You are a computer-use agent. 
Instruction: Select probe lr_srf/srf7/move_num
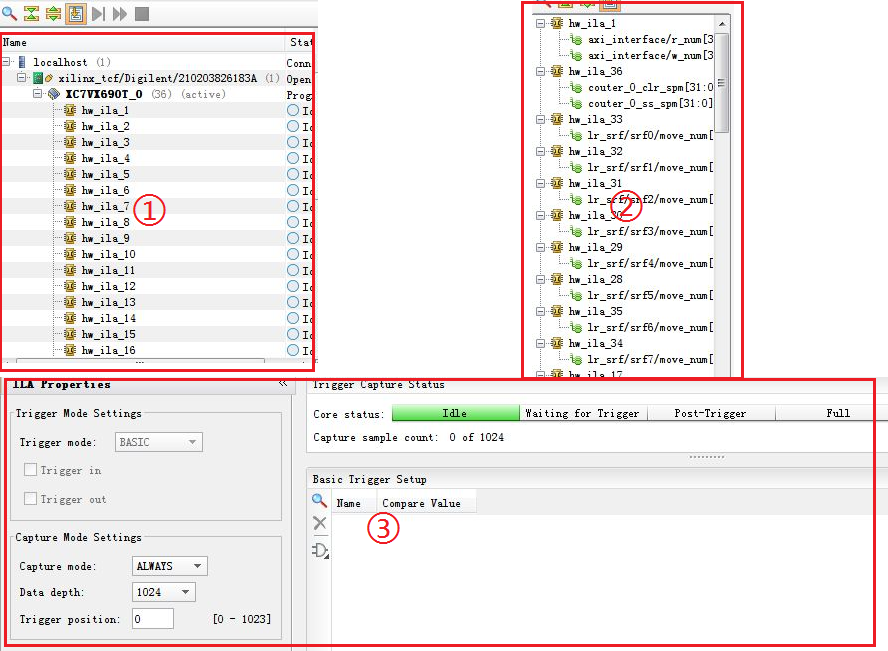[x=650, y=359]
